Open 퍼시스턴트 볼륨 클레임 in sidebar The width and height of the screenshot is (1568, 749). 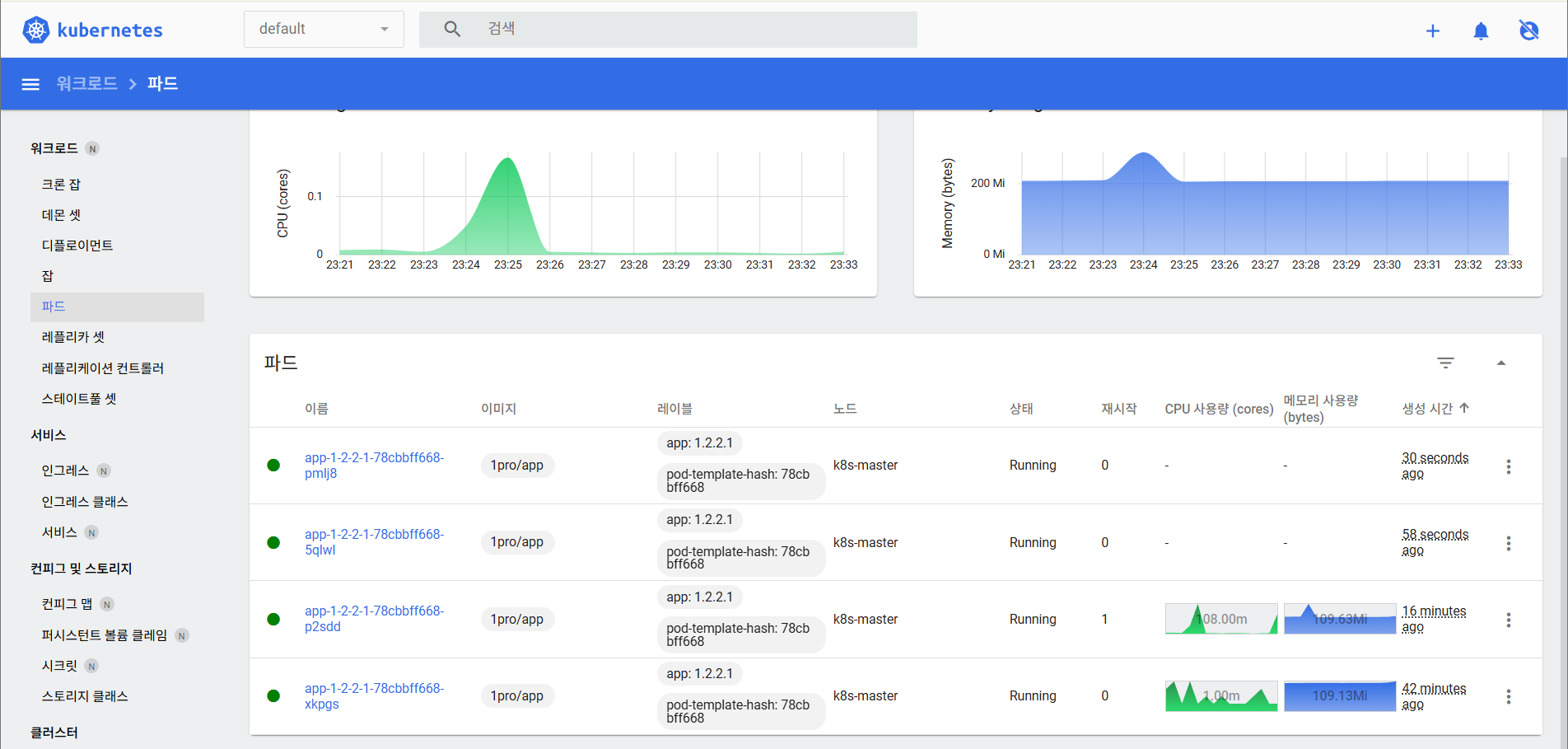[x=105, y=635]
